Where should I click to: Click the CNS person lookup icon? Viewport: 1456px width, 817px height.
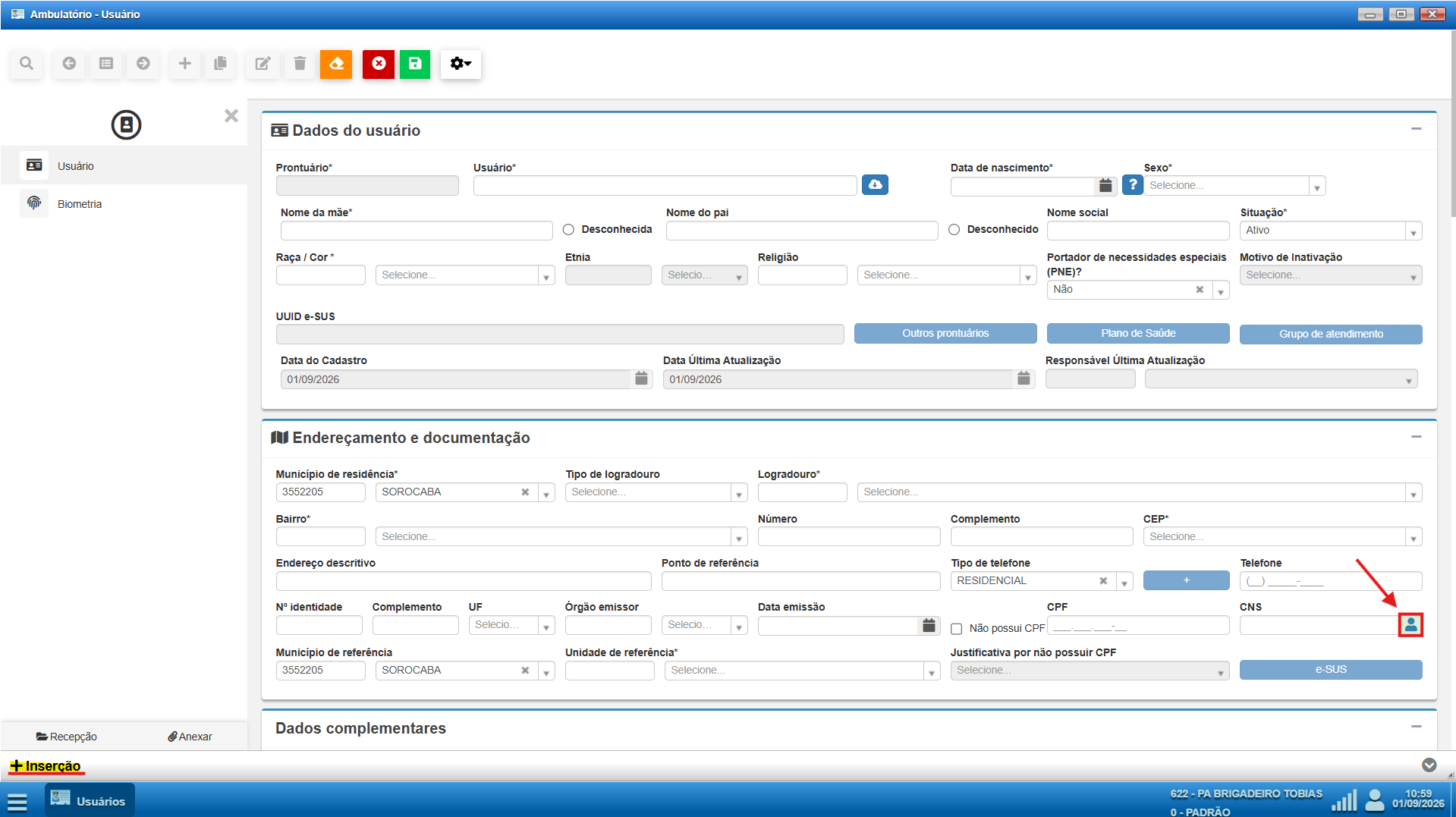click(x=1410, y=625)
